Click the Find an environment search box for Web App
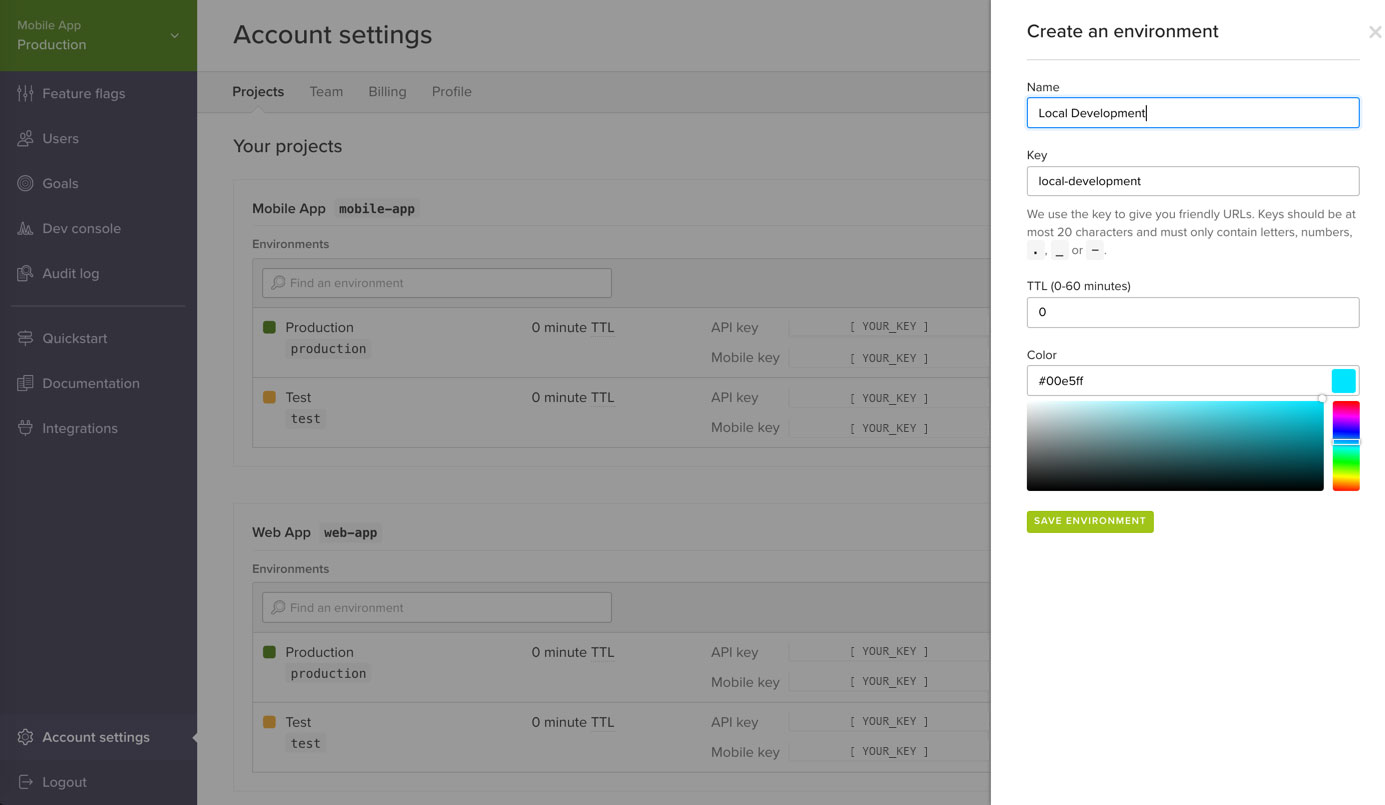This screenshot has width=1385, height=805. [x=436, y=607]
